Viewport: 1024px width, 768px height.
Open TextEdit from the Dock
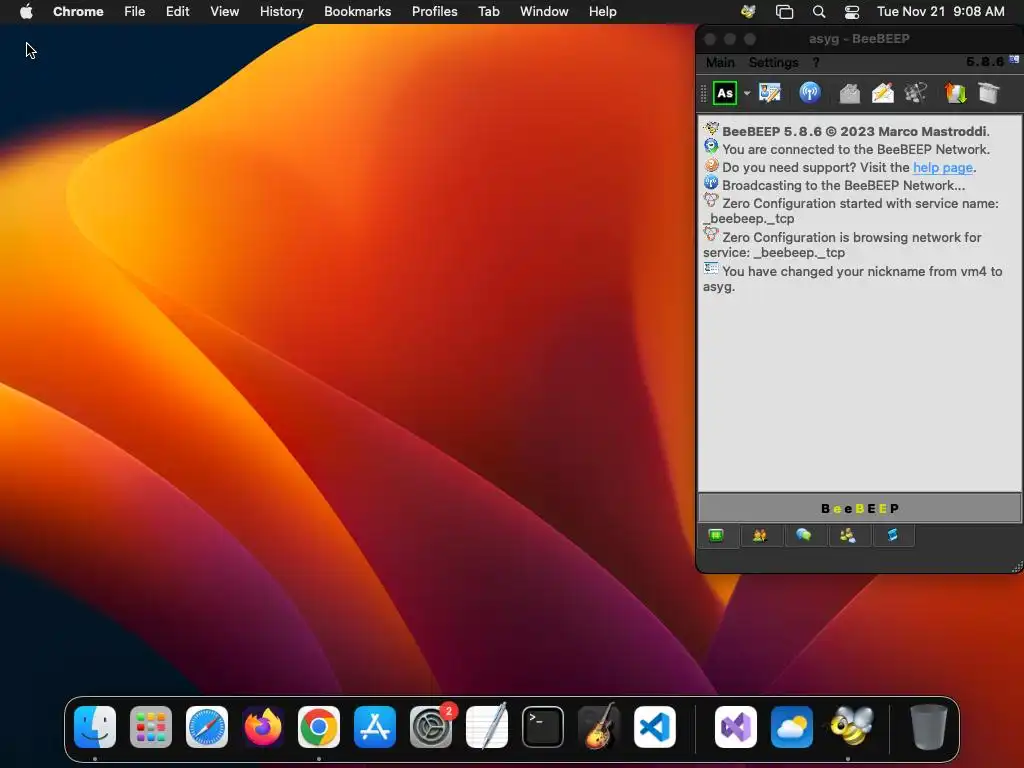[487, 727]
